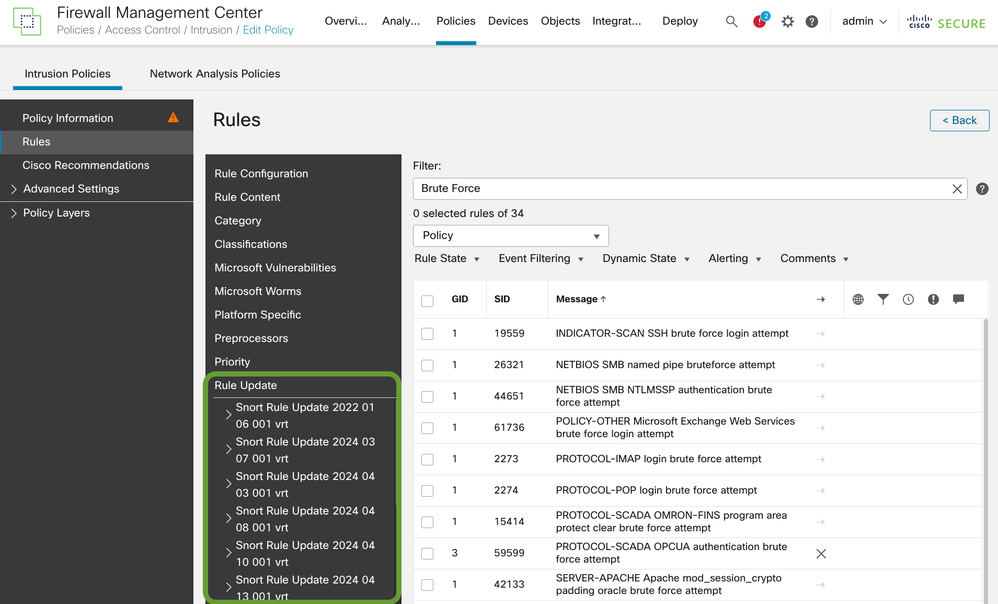Image resolution: width=998 pixels, height=604 pixels.
Task: Click the rule state arrow for SID 19559
Action: (x=820, y=334)
